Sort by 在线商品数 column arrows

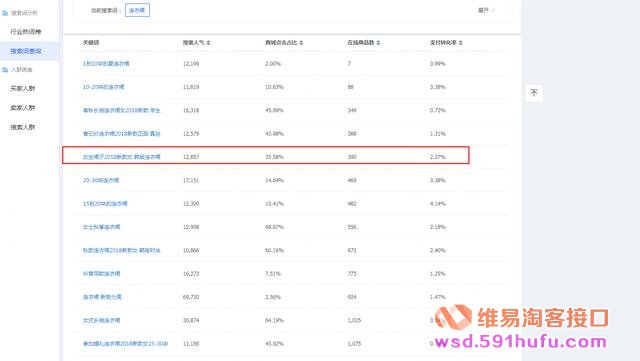[x=378, y=42]
